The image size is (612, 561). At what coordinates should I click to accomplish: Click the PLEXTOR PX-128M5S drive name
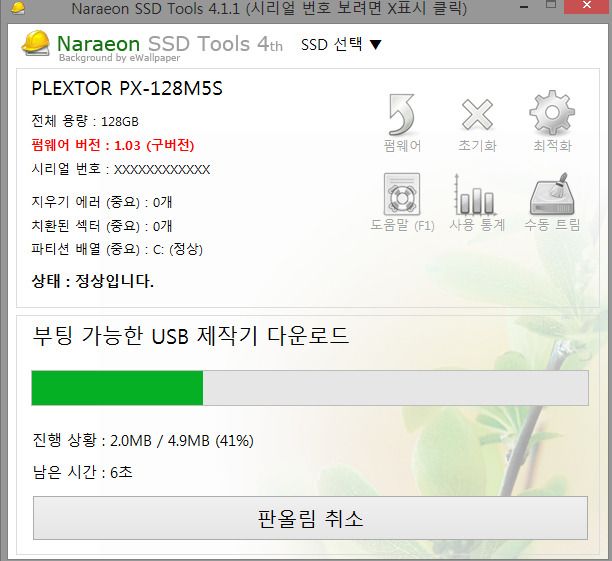click(x=127, y=88)
